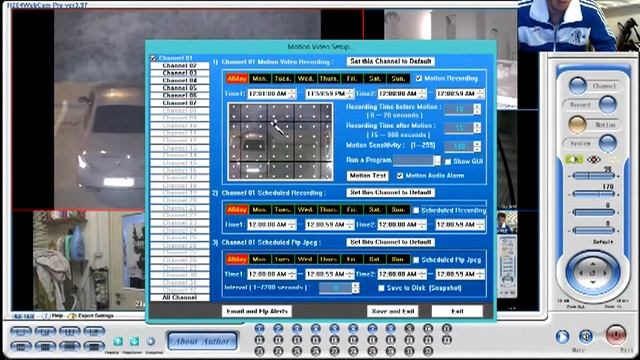
Task: Check Save to Disk (Snapshot) box
Action: [x=381, y=288]
